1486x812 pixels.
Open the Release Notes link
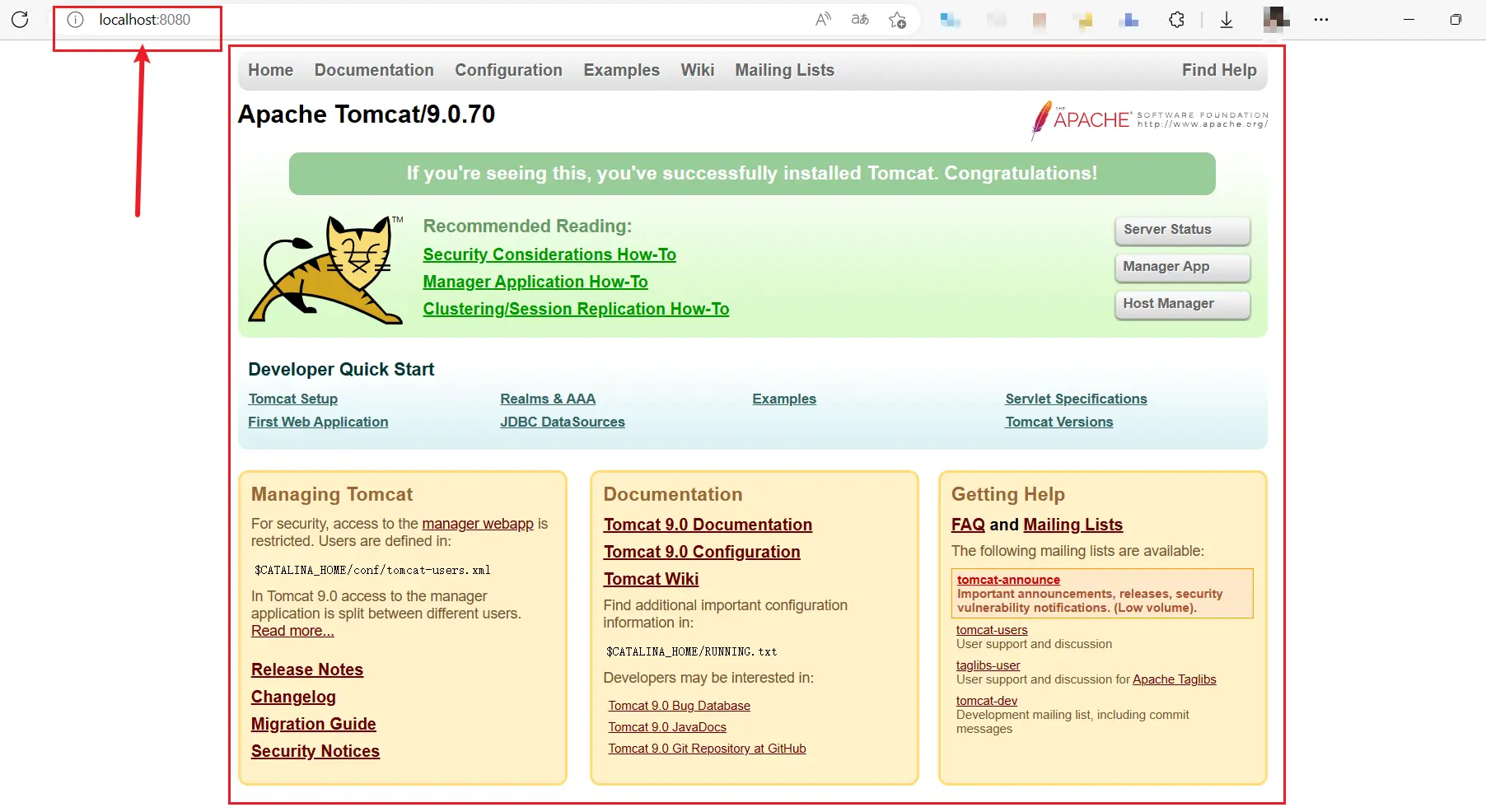pyautogui.click(x=307, y=670)
